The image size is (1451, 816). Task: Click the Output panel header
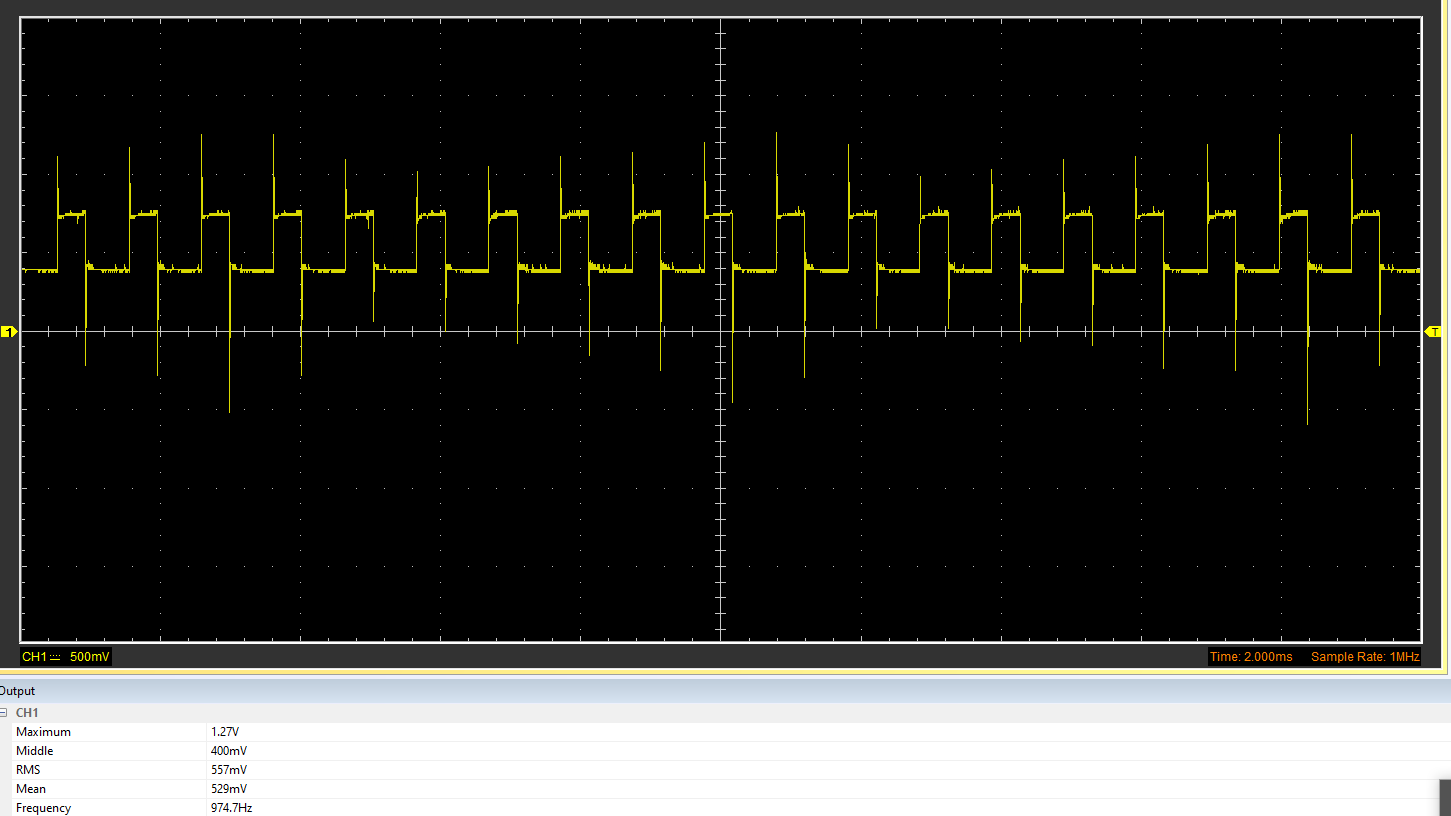click(x=18, y=691)
